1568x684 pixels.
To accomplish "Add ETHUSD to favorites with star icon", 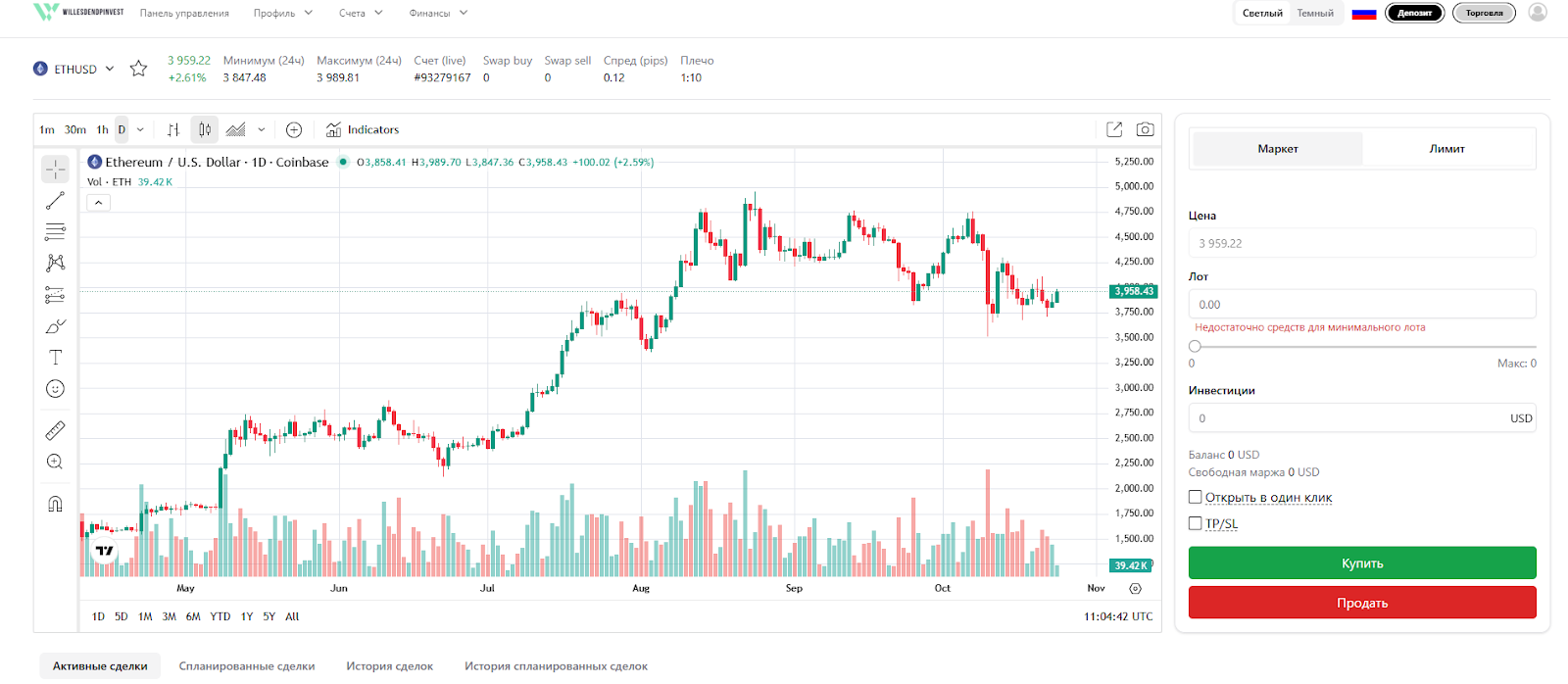I will [x=138, y=69].
